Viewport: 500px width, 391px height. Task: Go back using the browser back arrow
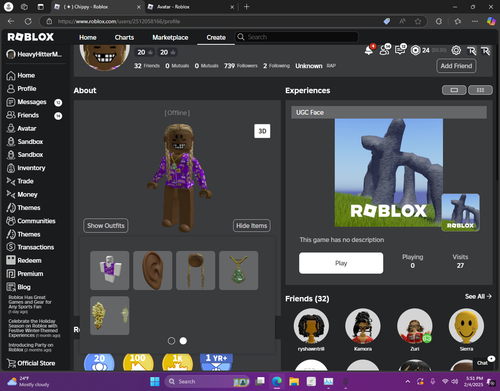[x=11, y=21]
